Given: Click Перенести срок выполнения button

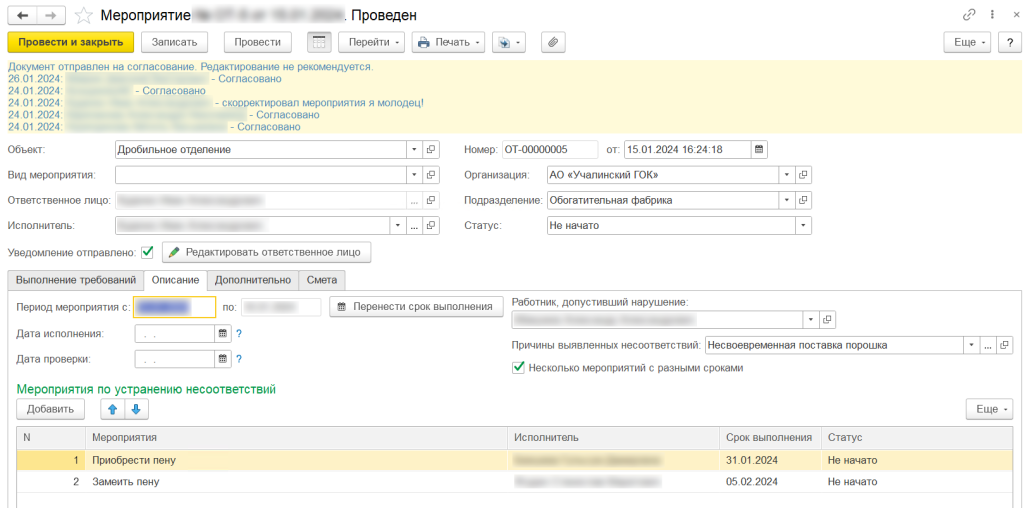Looking at the screenshot, I should 416,306.
